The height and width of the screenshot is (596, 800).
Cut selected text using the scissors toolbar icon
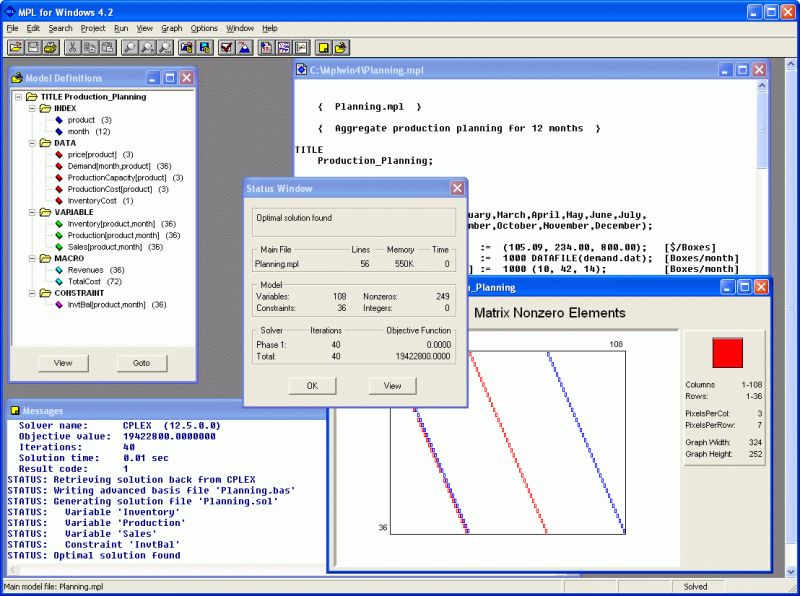point(74,47)
